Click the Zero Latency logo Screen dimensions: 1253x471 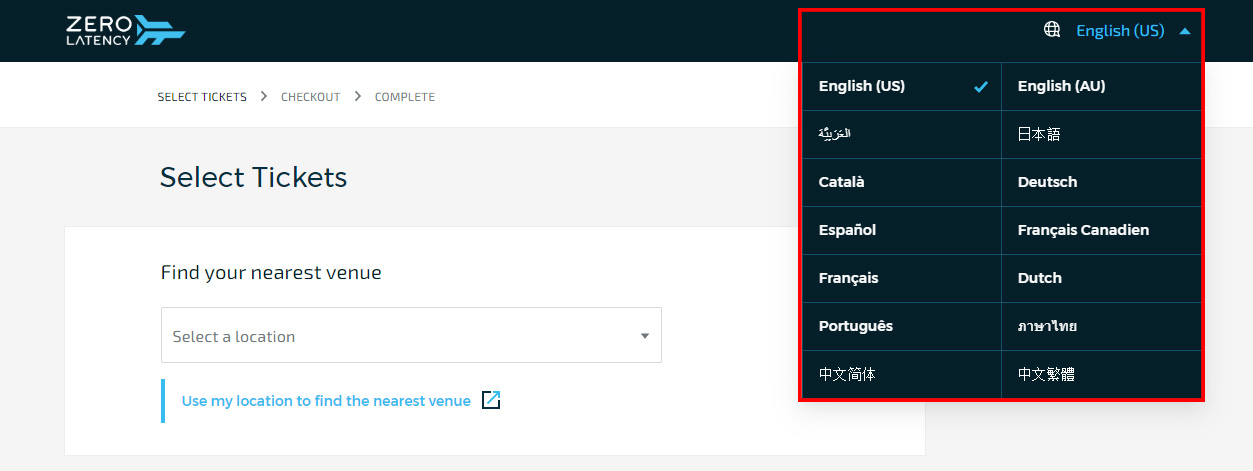(125, 30)
